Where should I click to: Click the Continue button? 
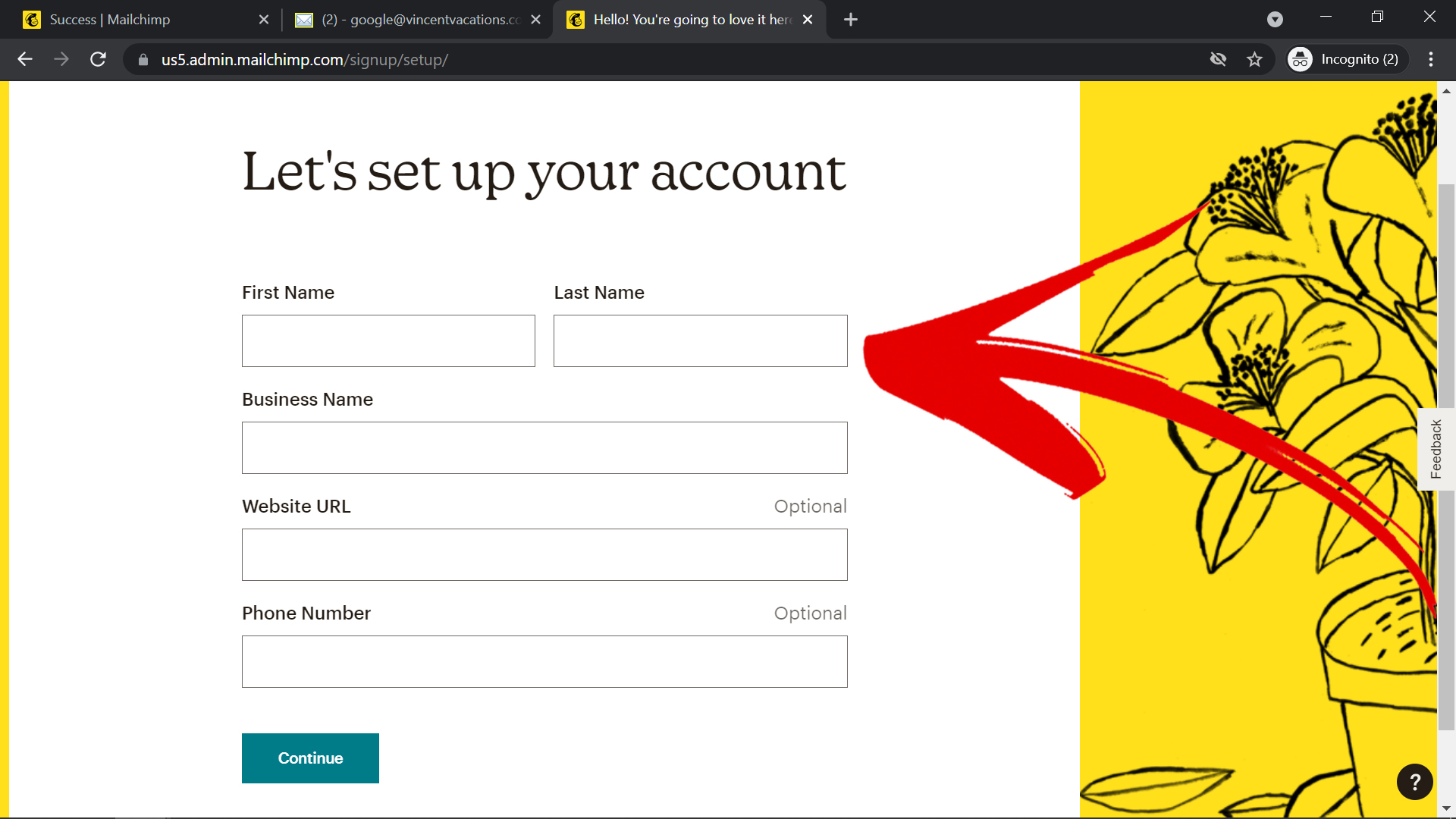(310, 758)
